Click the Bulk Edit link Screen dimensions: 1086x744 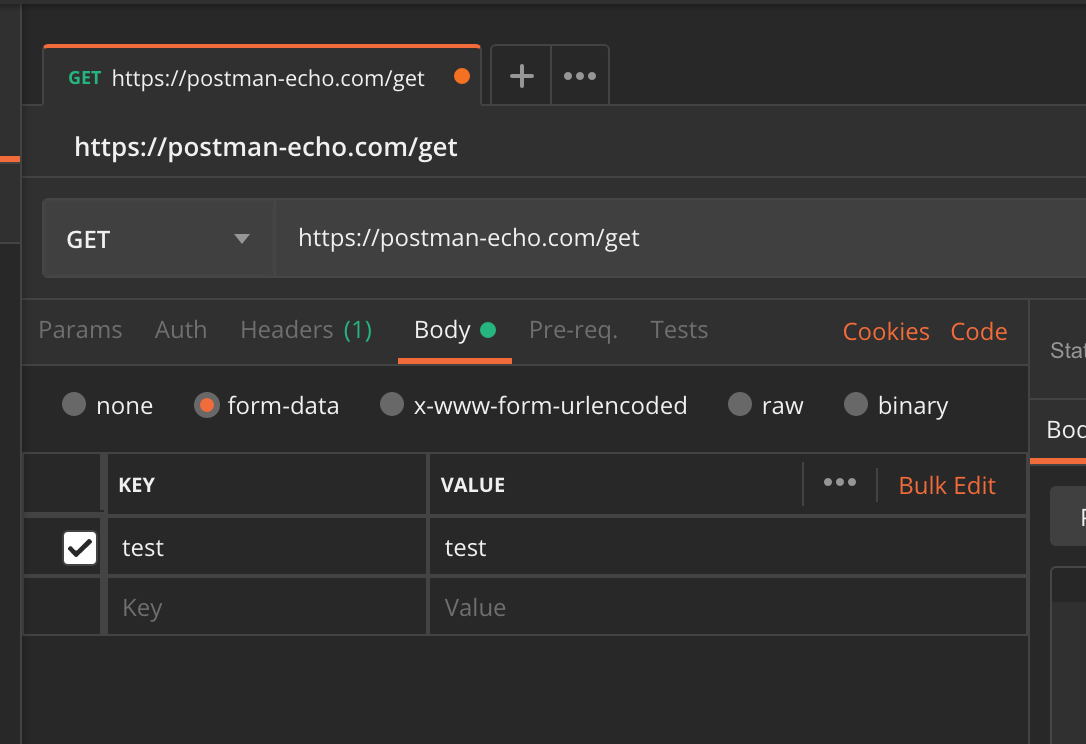[x=946, y=484]
